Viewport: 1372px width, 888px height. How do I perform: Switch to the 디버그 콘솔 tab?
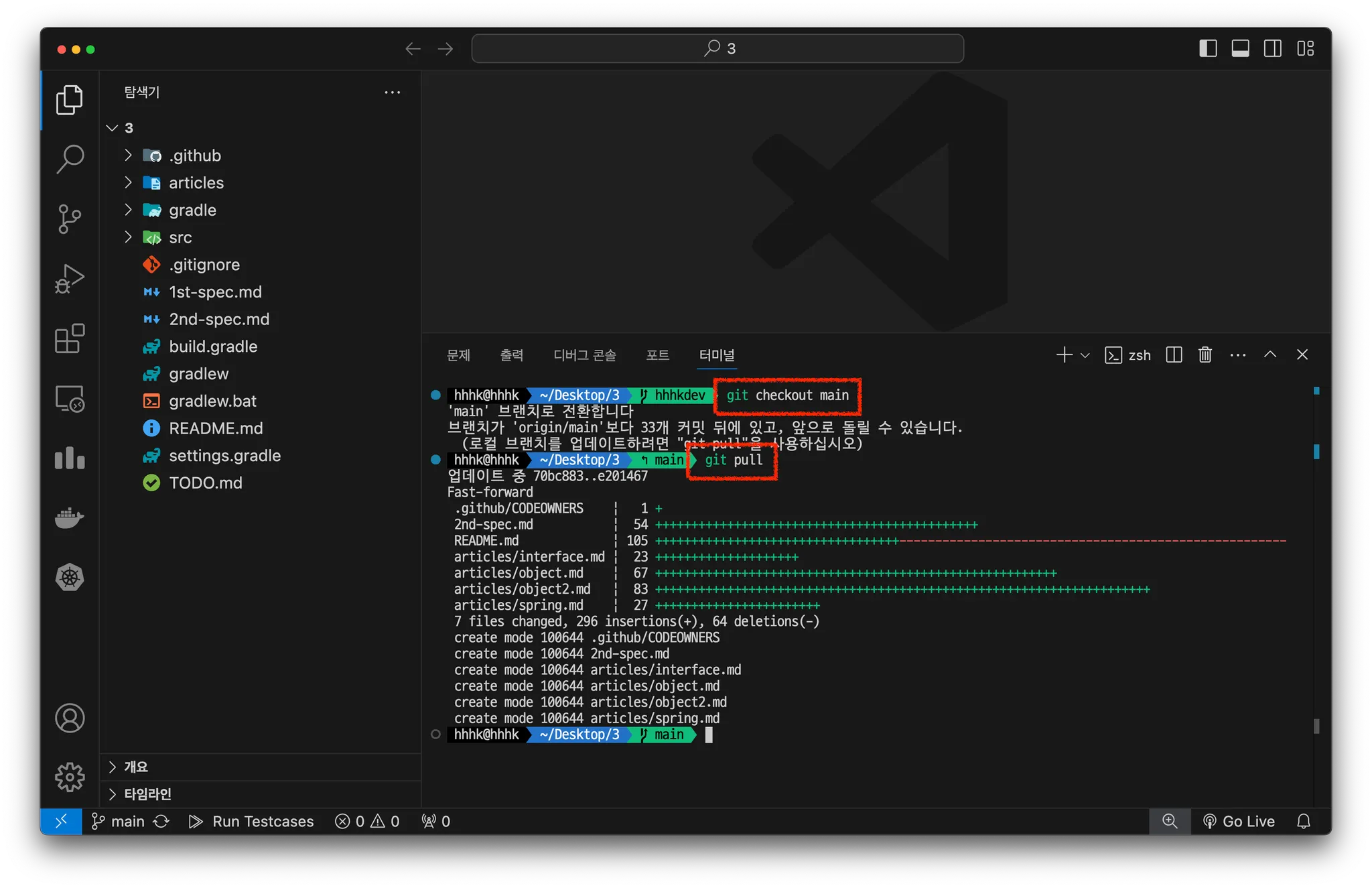pyautogui.click(x=584, y=355)
